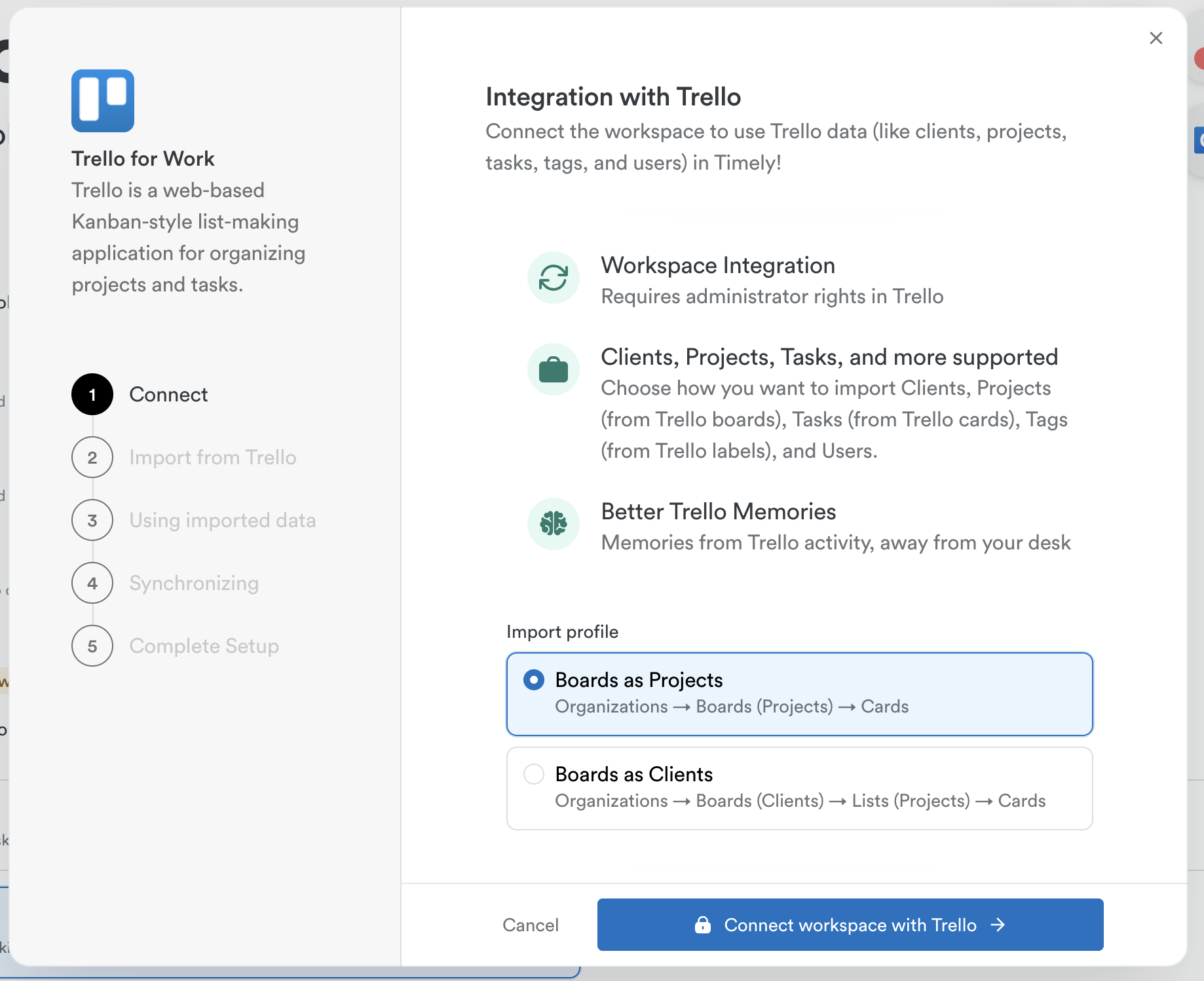Select the Boards as Projects radio button
The image size is (1204, 981).
coord(534,680)
